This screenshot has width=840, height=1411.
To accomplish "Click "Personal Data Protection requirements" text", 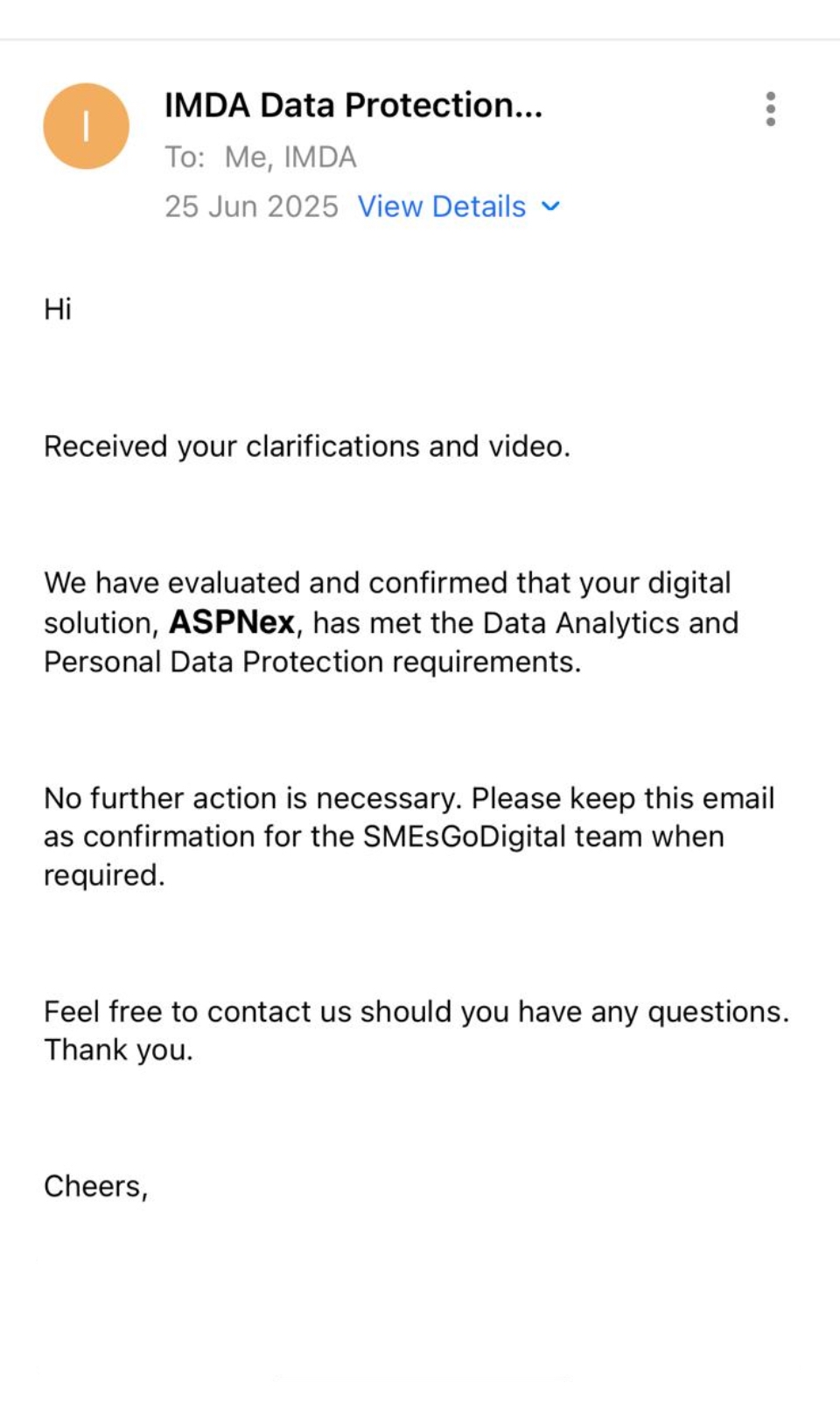I will coord(311,663).
